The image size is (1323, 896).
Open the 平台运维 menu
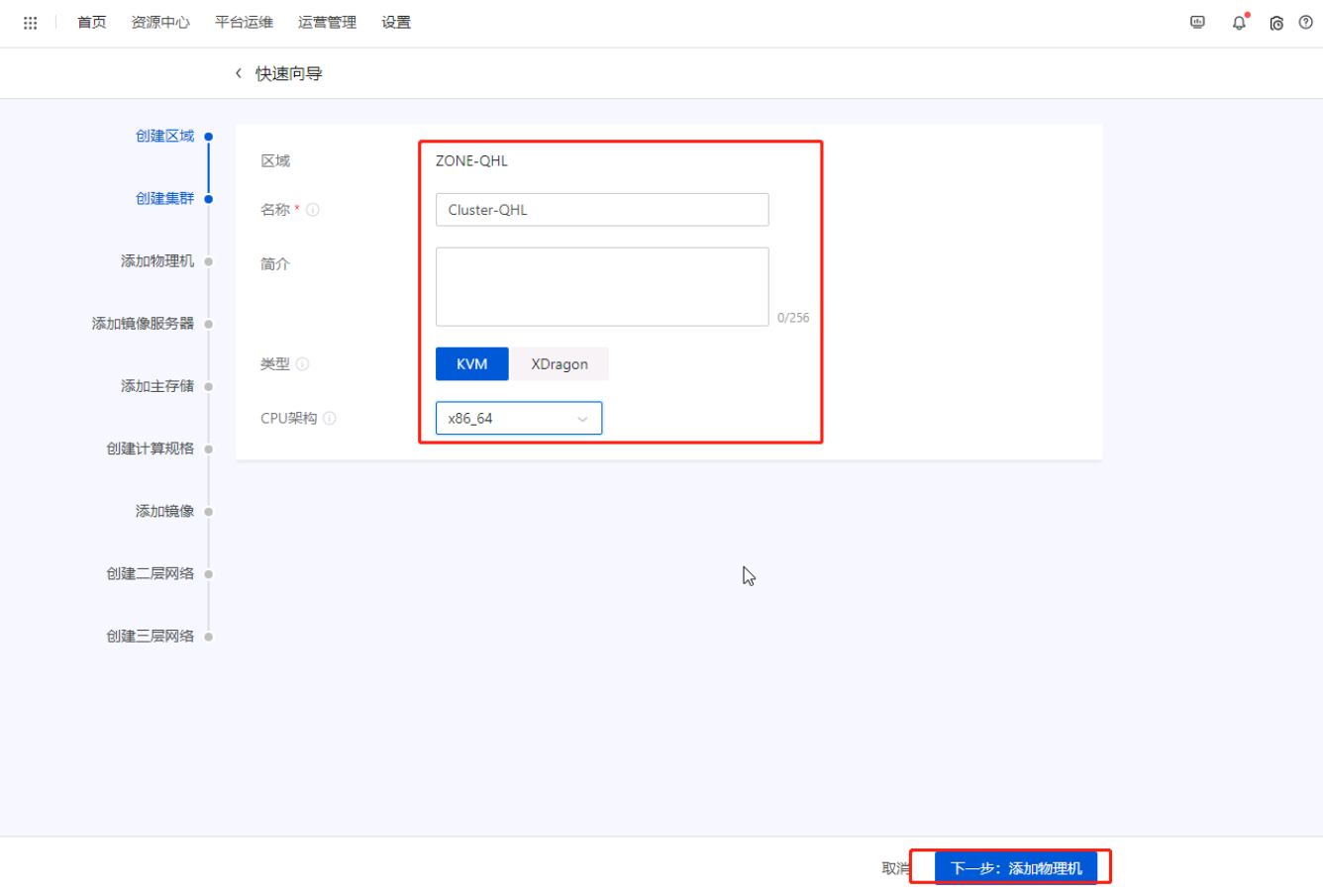[243, 22]
